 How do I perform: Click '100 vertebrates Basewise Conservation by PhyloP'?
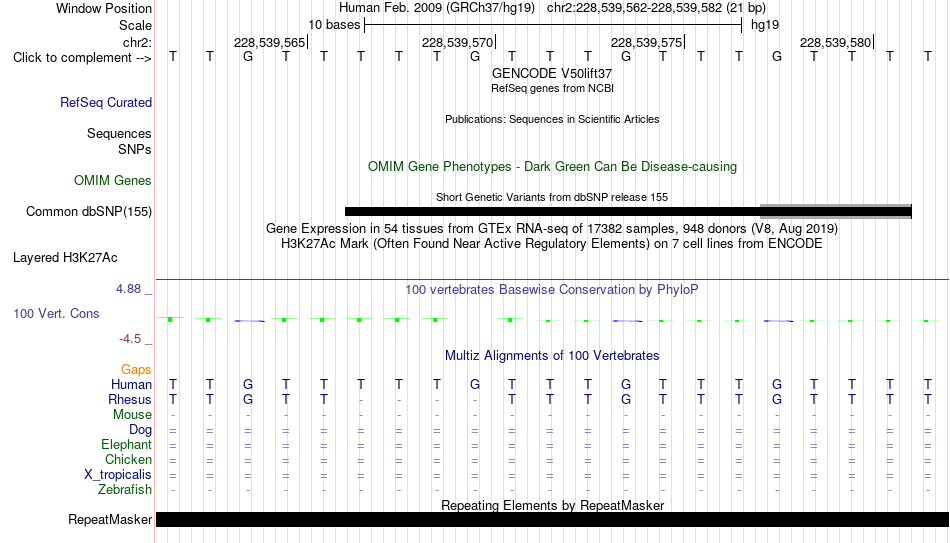552,290
